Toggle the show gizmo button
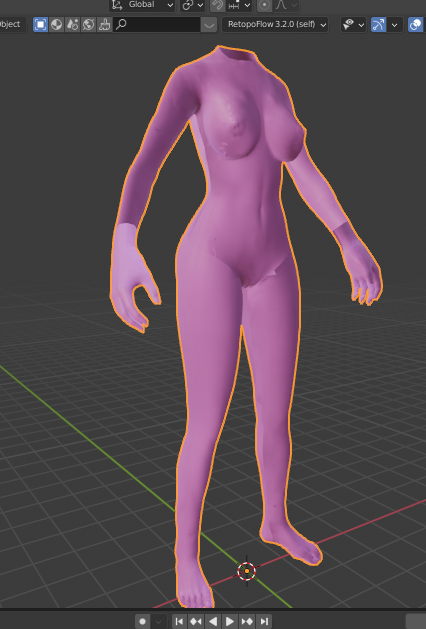This screenshot has width=426, height=629. (x=379, y=24)
